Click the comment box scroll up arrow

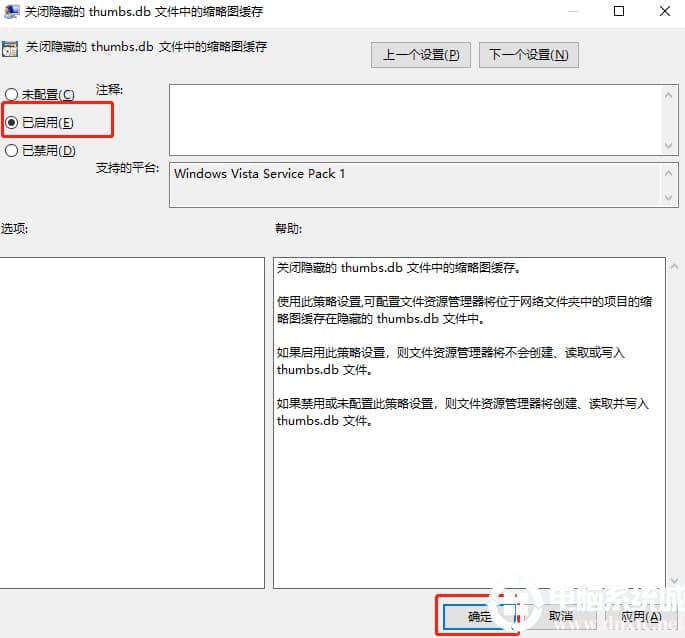tap(668, 95)
